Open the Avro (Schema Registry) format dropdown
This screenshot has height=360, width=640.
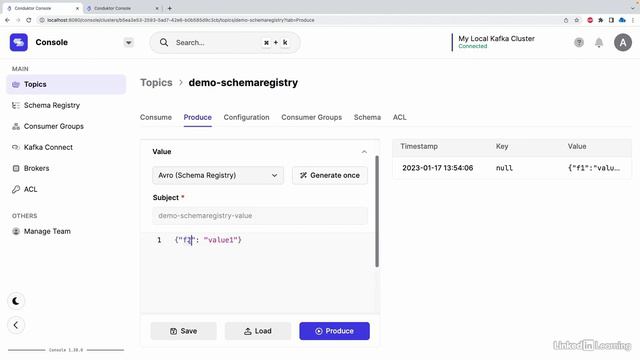click(x=218, y=176)
